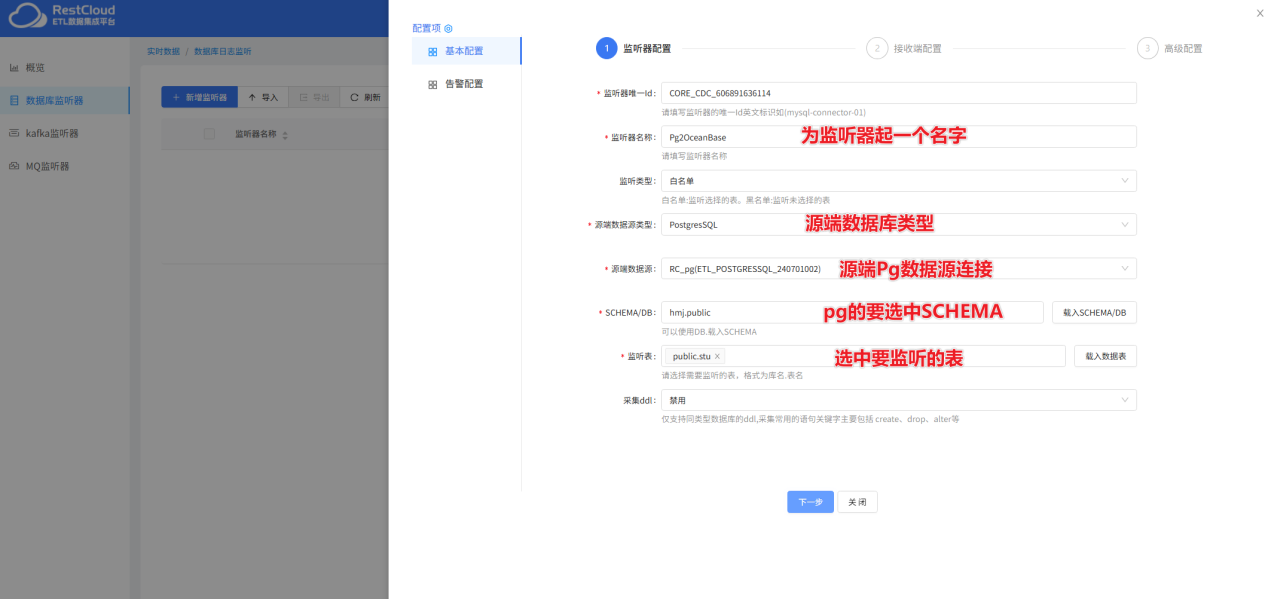Click the 基本配置 grid icon
This screenshot has width=1268, height=599.
(432, 52)
